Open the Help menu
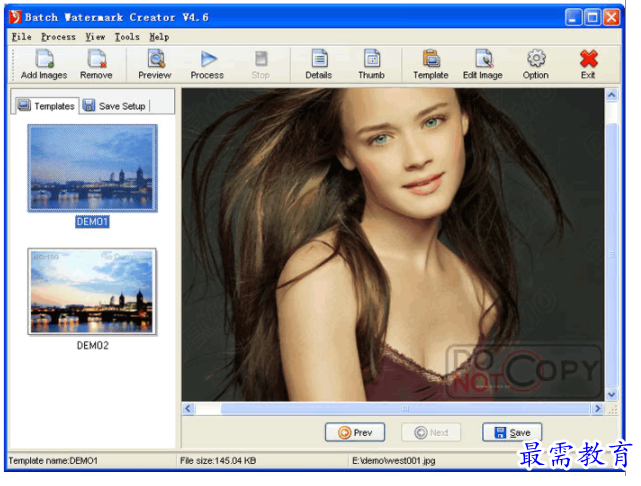The height and width of the screenshot is (486, 641). click(x=159, y=37)
